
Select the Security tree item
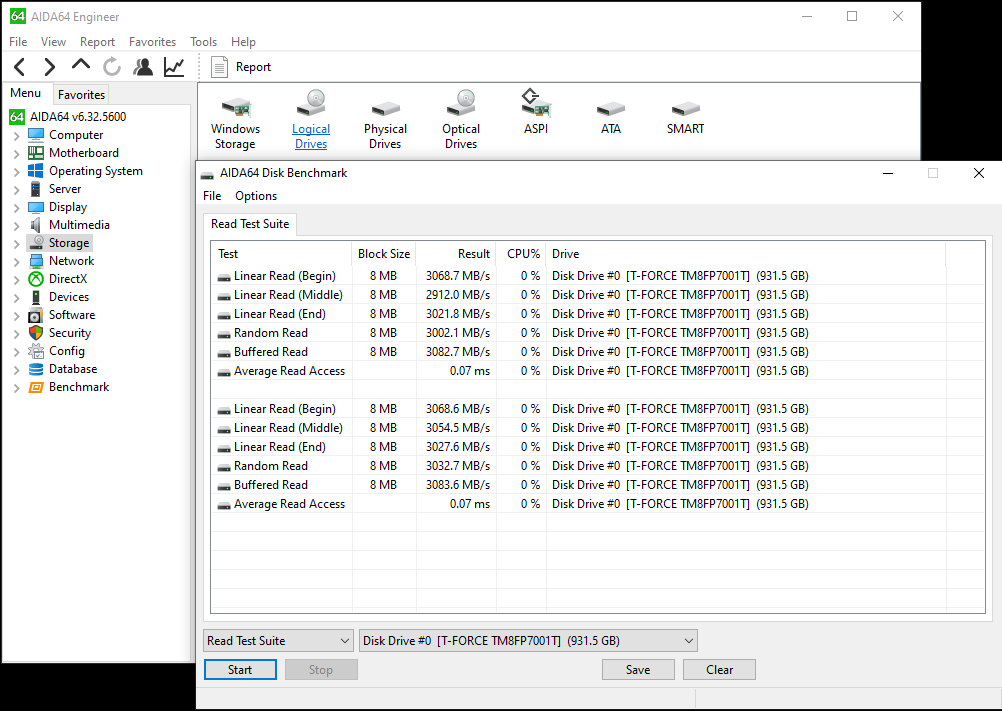[x=70, y=333]
